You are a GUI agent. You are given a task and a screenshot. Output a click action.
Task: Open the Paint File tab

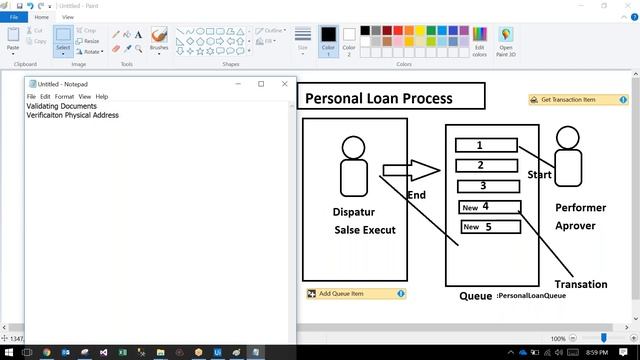tap(14, 17)
